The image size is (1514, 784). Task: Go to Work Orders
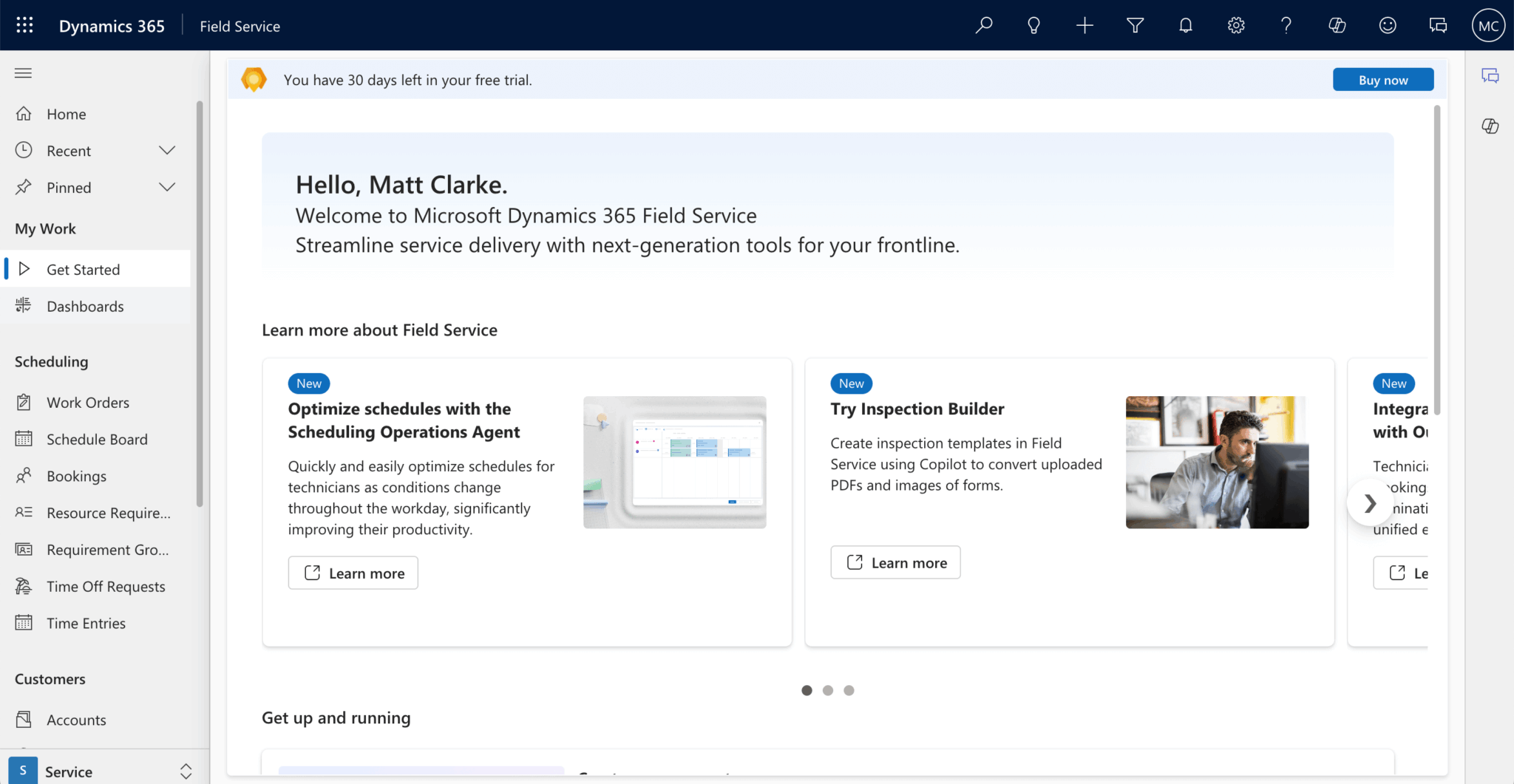tap(87, 403)
